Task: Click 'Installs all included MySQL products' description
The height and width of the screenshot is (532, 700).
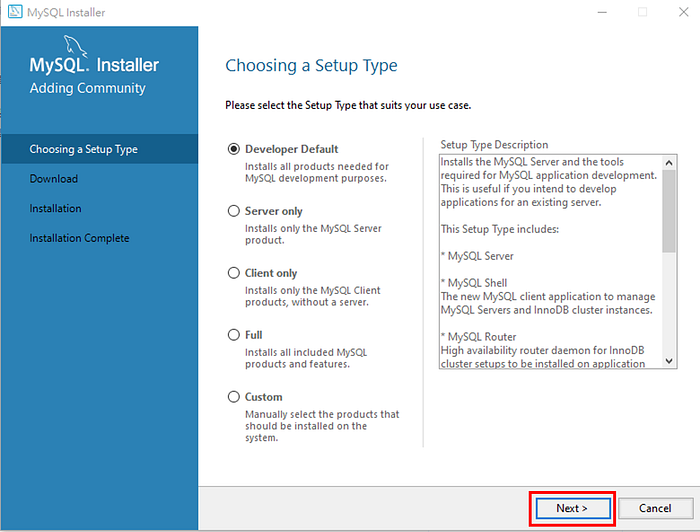Action: (306, 358)
